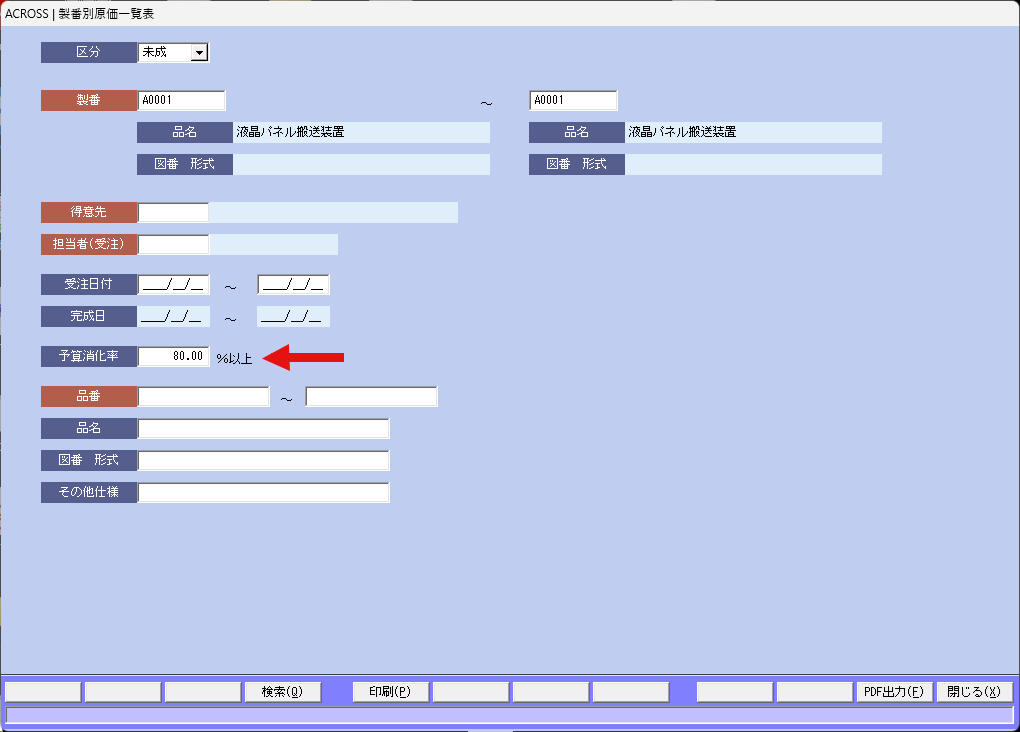Click the ending 製番 input field

click(573, 100)
